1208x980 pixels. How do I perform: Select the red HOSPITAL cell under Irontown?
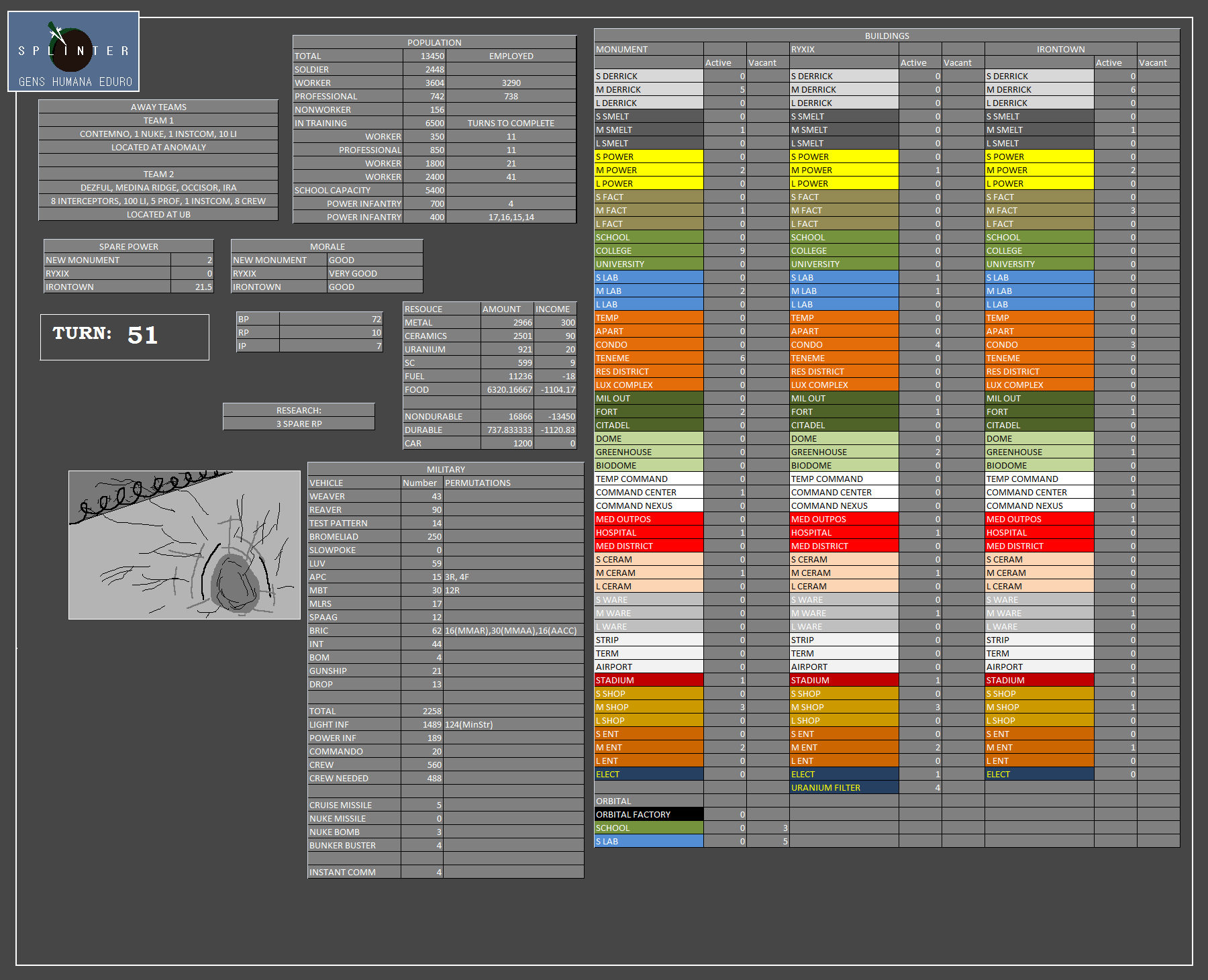tap(1039, 532)
